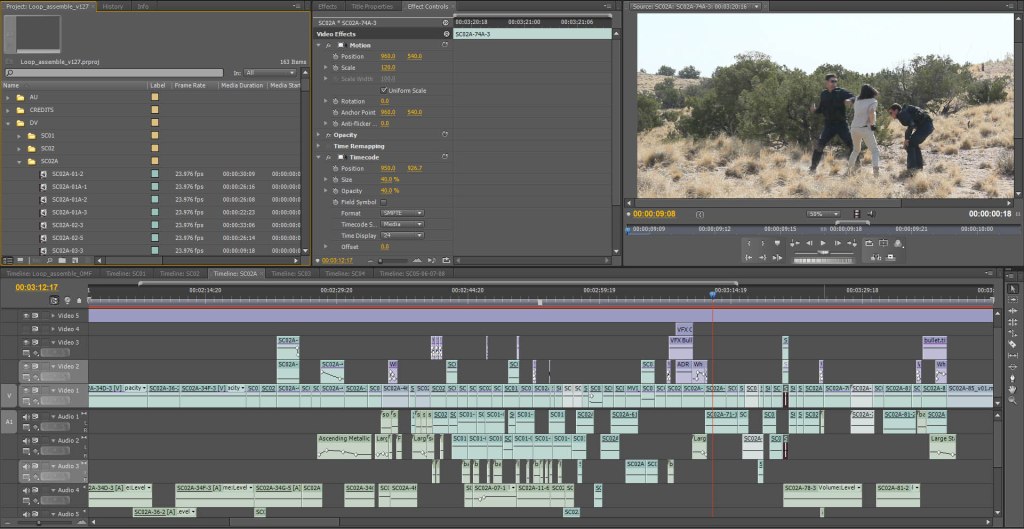Viewport: 1024px width, 529px height.
Task: Reset the Motion effect parameters
Action: tap(444, 45)
